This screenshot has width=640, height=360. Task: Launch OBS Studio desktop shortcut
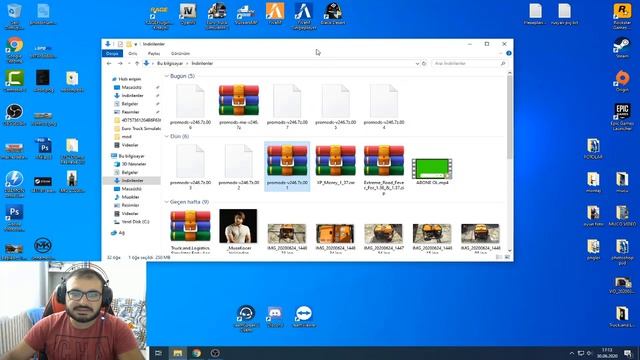14,115
